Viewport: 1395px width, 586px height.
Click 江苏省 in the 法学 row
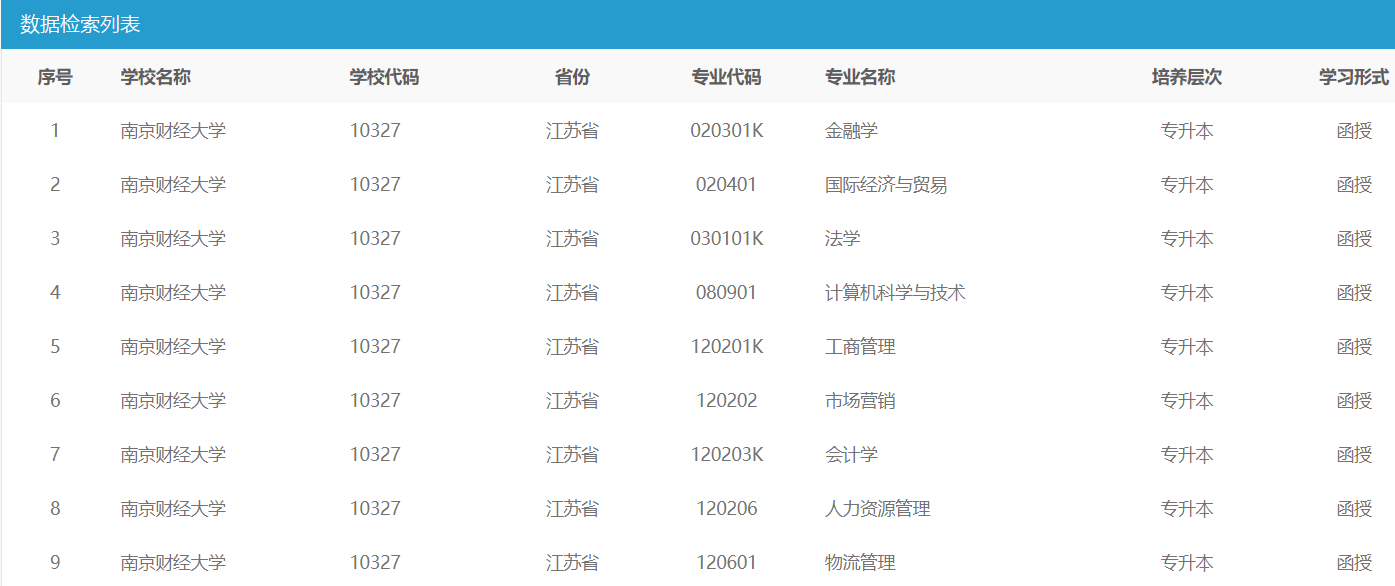point(572,239)
